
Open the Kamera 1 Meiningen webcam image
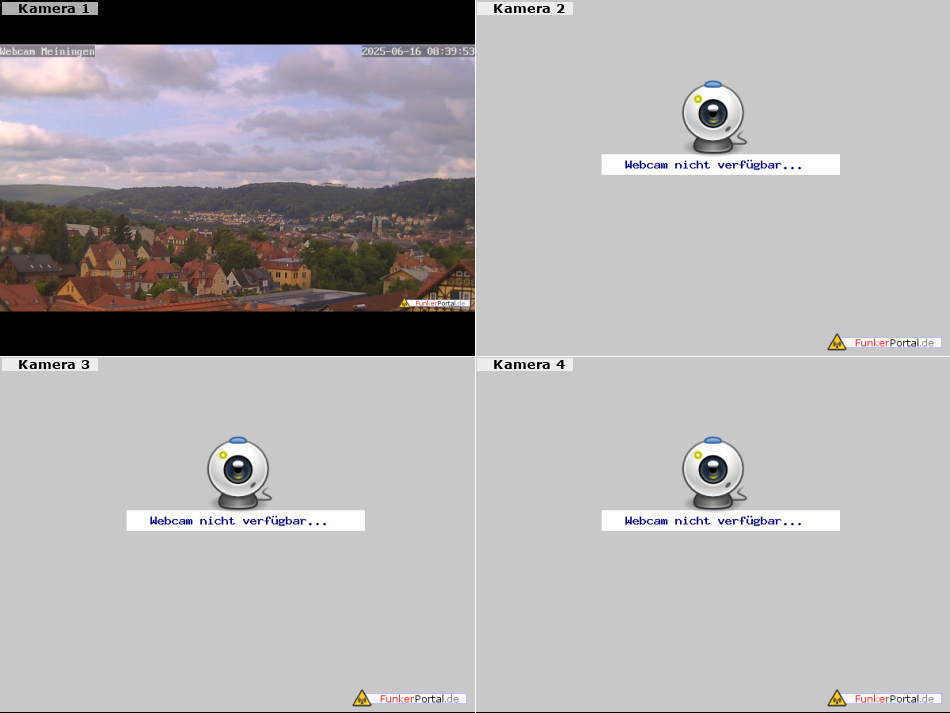[237, 178]
